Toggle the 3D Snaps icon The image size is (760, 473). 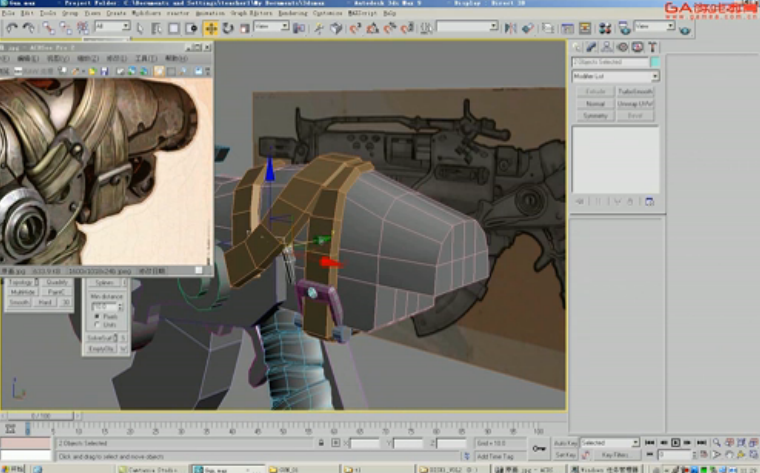click(355, 29)
